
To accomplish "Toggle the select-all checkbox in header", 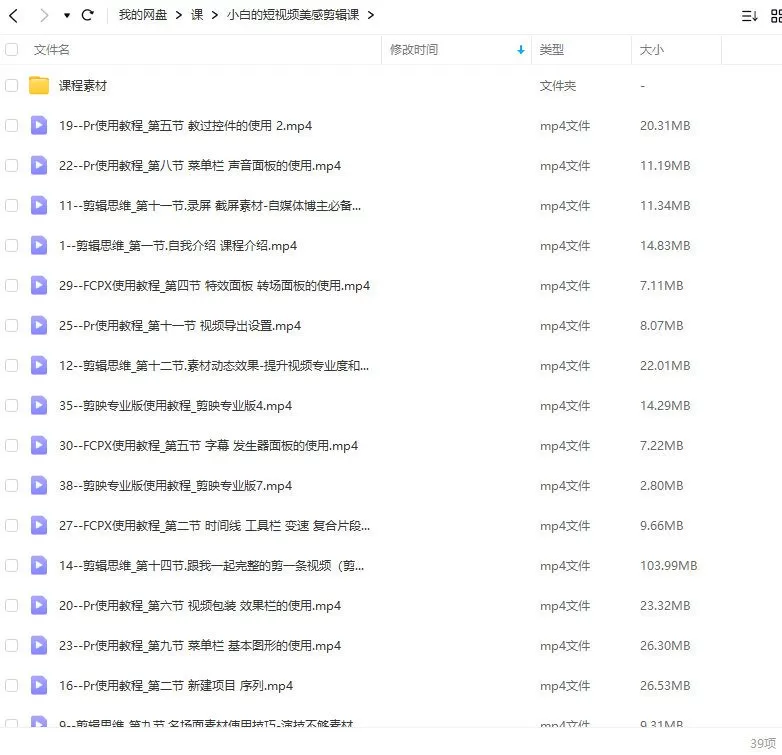I will pyautogui.click(x=12, y=50).
